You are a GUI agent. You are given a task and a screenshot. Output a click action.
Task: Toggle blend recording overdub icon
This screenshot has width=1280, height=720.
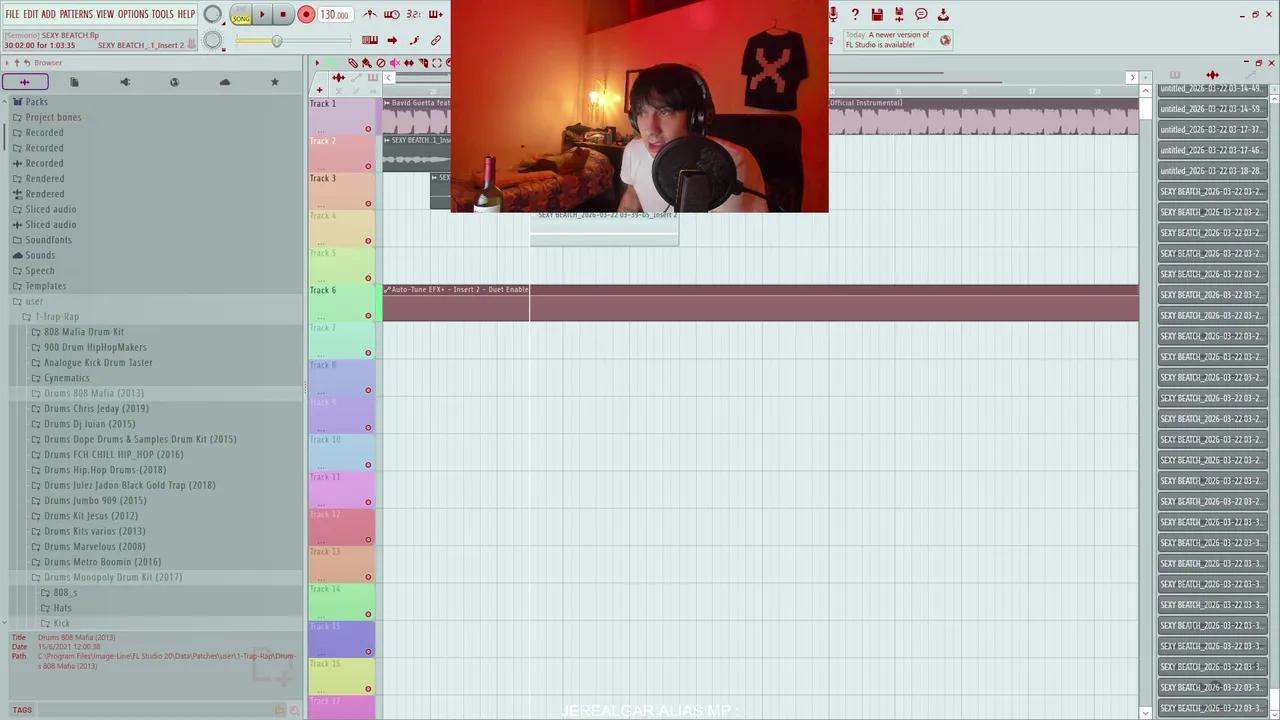436,14
